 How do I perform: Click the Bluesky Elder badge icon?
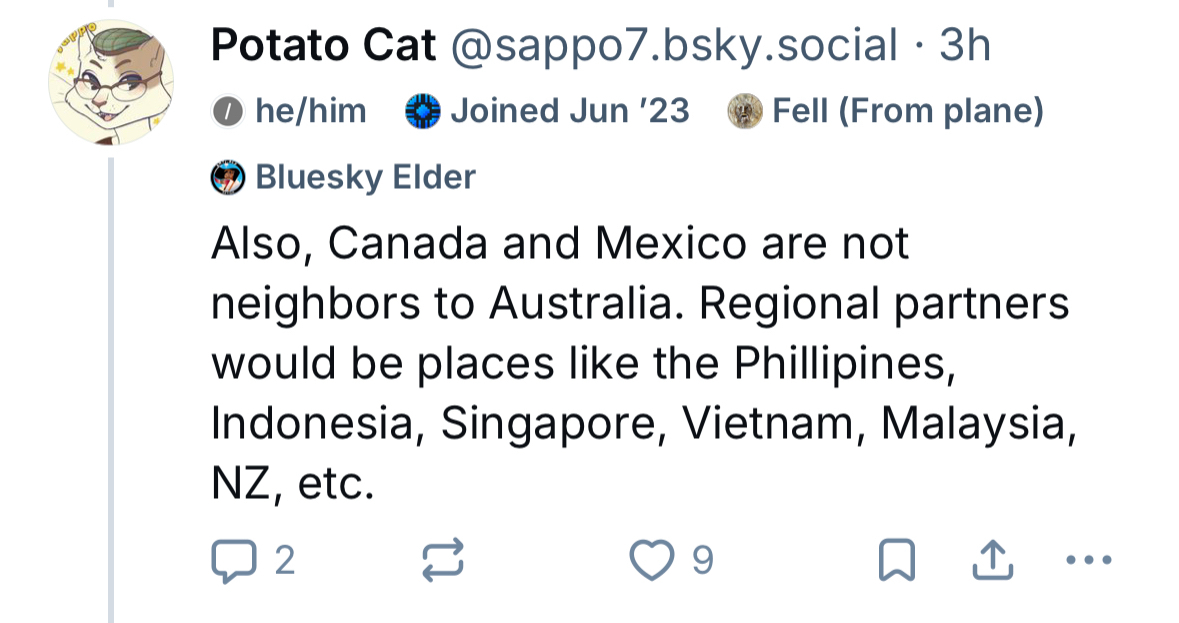coord(228,178)
